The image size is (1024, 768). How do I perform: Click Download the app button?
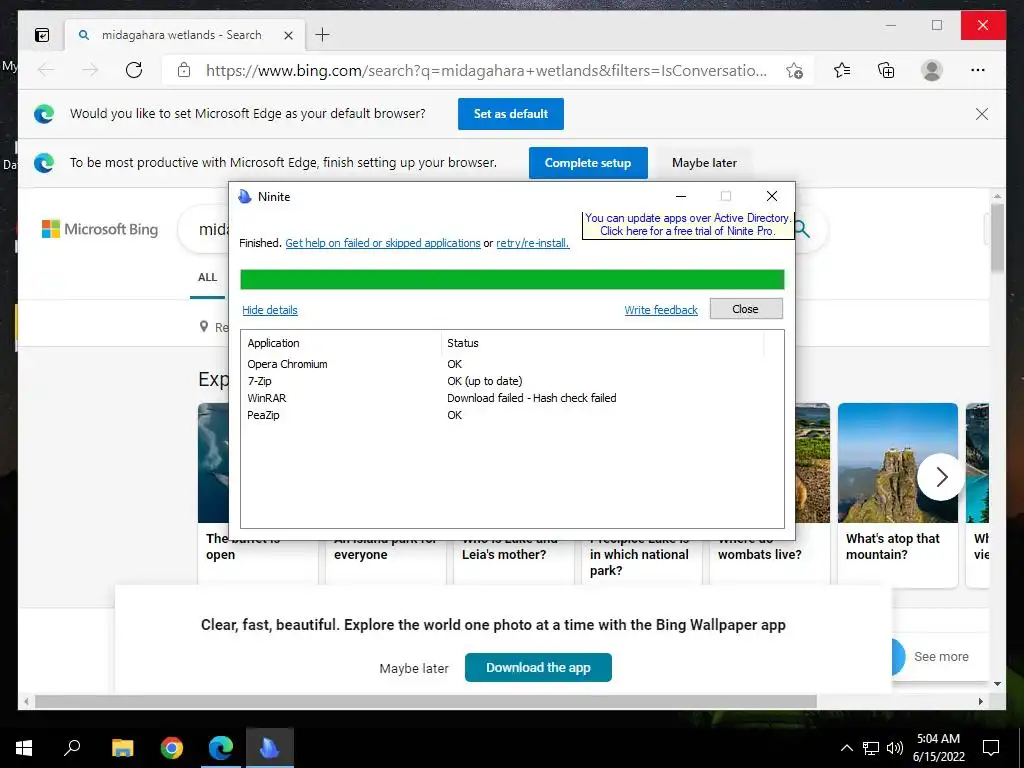pyautogui.click(x=538, y=667)
